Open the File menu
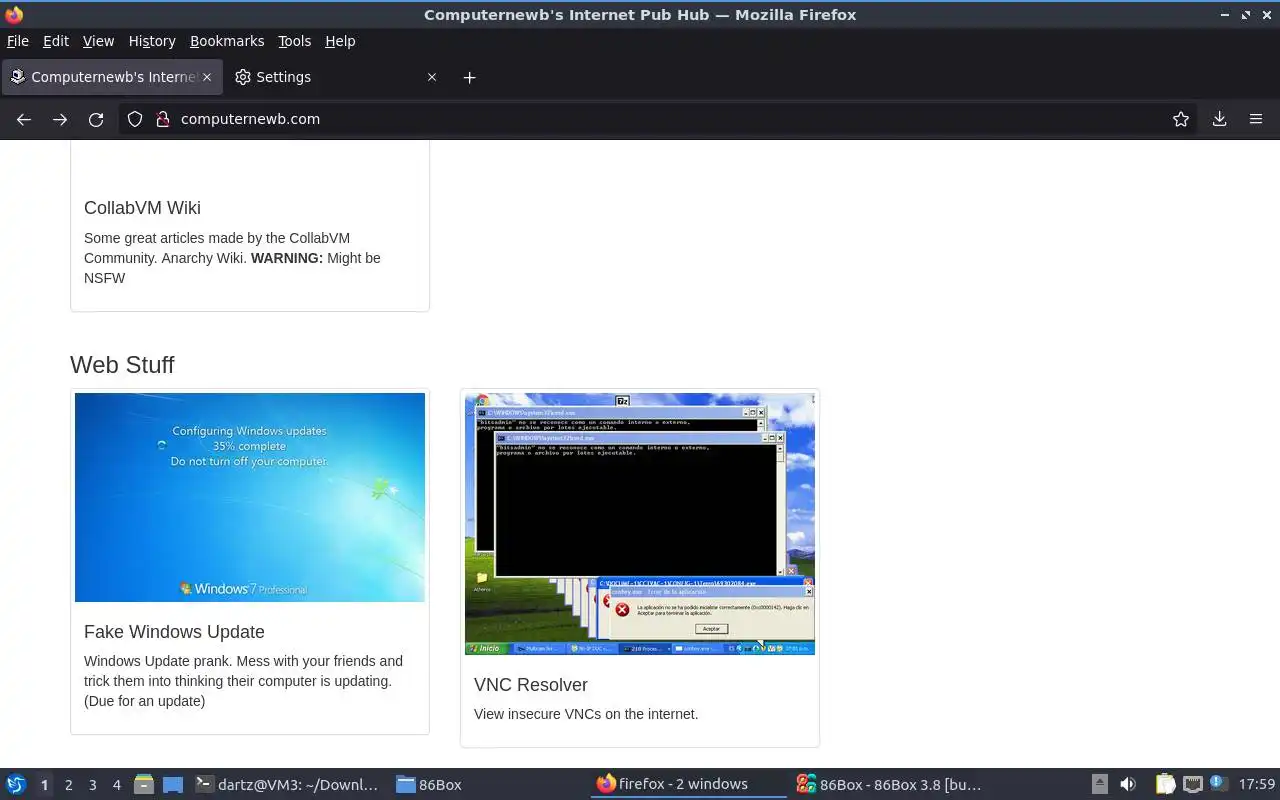Image resolution: width=1280 pixels, height=800 pixels. (x=18, y=41)
